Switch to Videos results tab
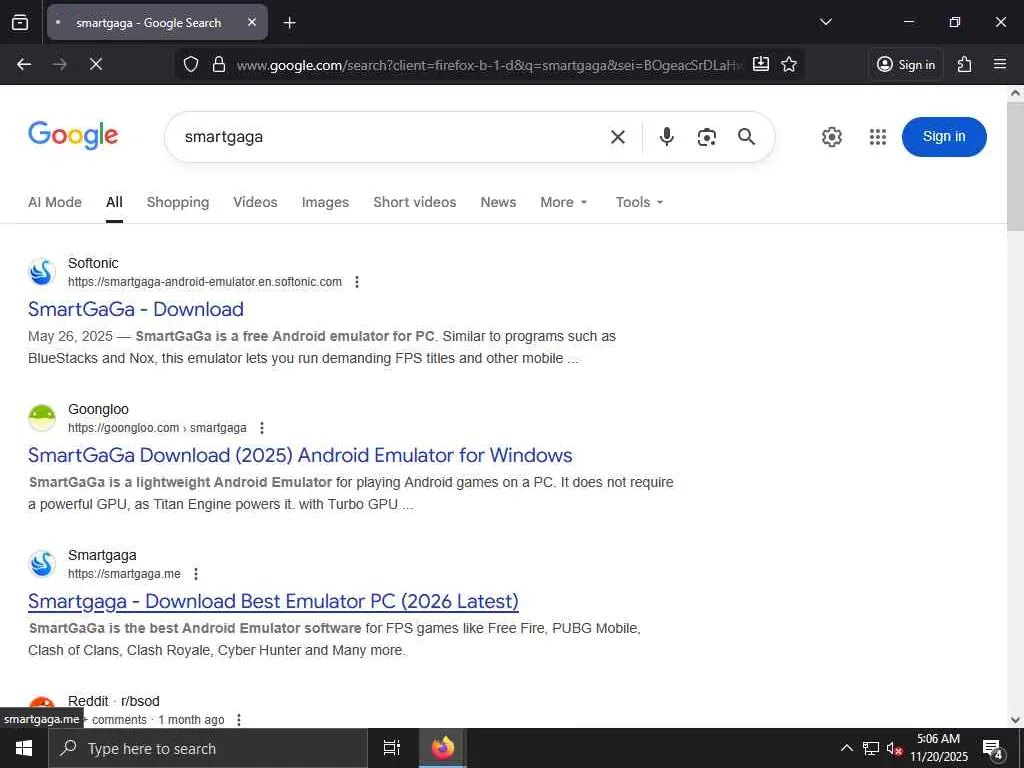 pos(255,202)
